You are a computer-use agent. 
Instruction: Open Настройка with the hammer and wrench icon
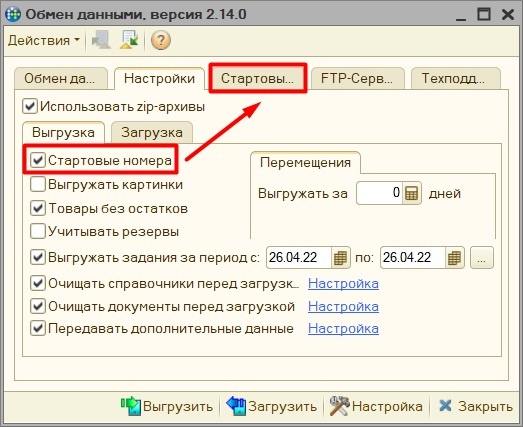pos(376,406)
